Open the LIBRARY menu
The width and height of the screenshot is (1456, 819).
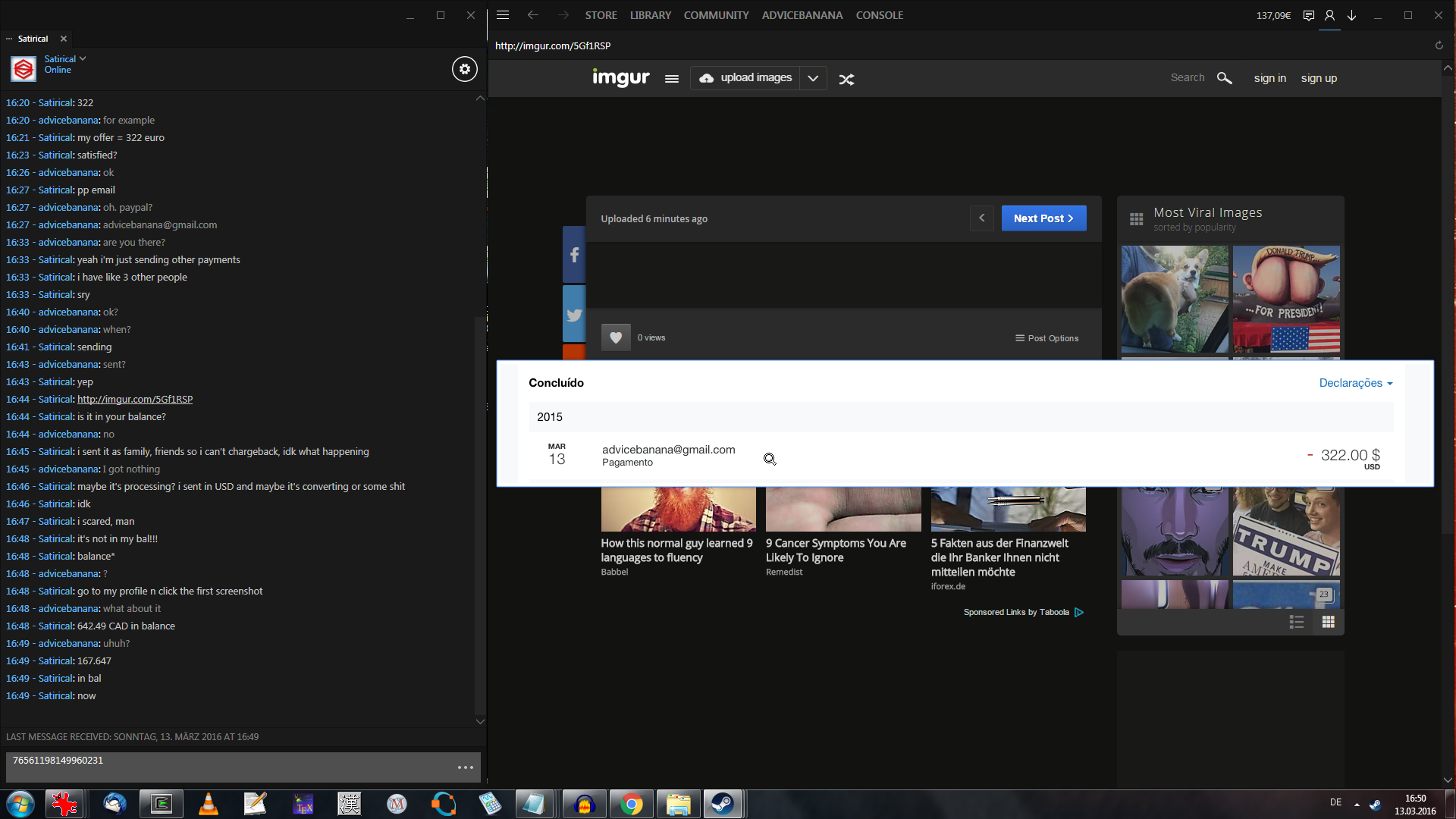[x=650, y=15]
